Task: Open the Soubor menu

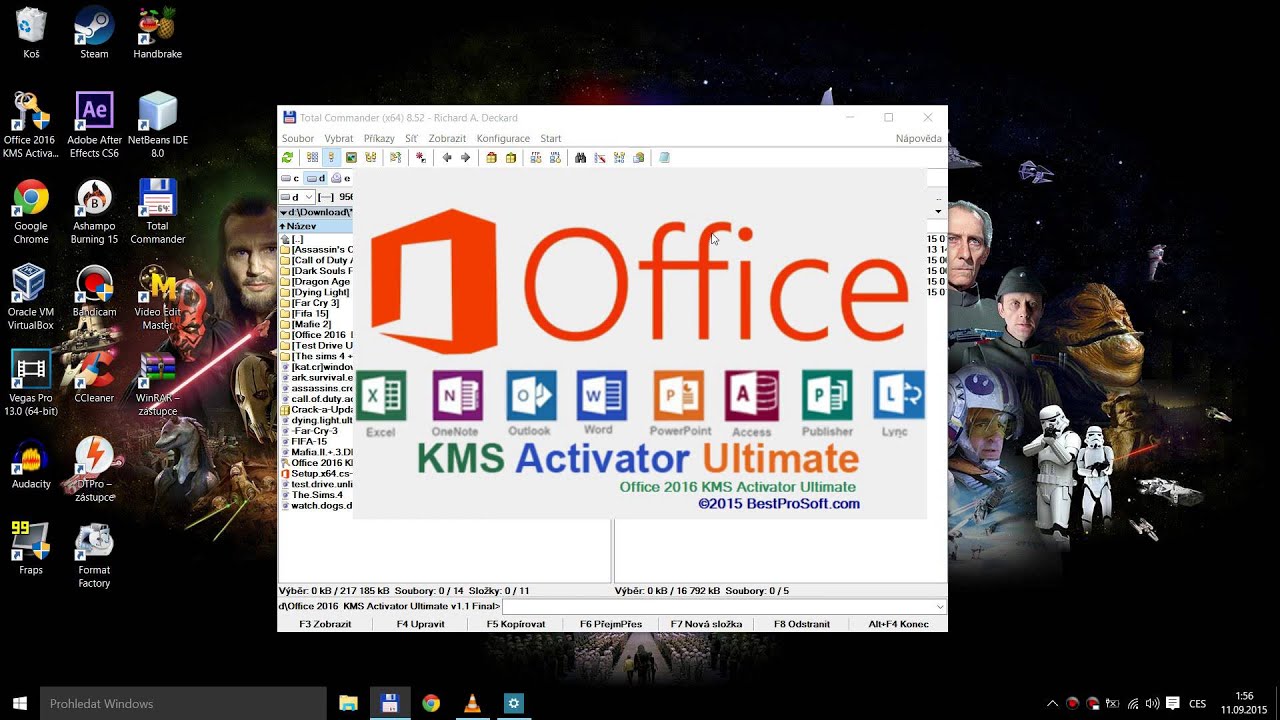Action: tap(298, 139)
